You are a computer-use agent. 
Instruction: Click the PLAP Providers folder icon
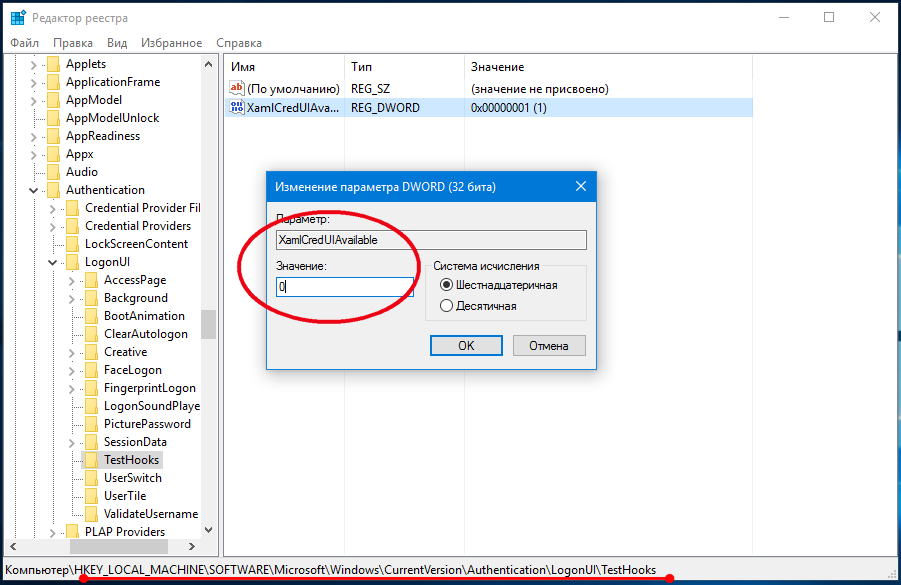(72, 532)
